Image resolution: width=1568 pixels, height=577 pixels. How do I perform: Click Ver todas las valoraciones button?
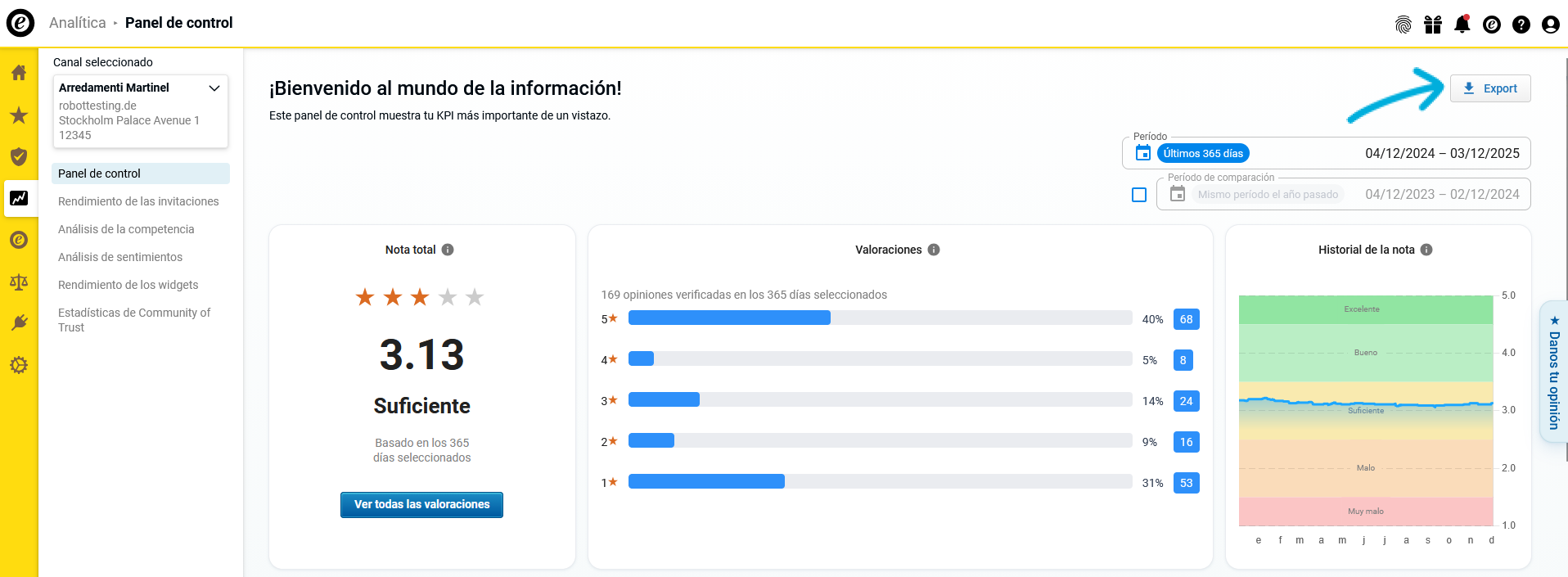click(x=421, y=505)
